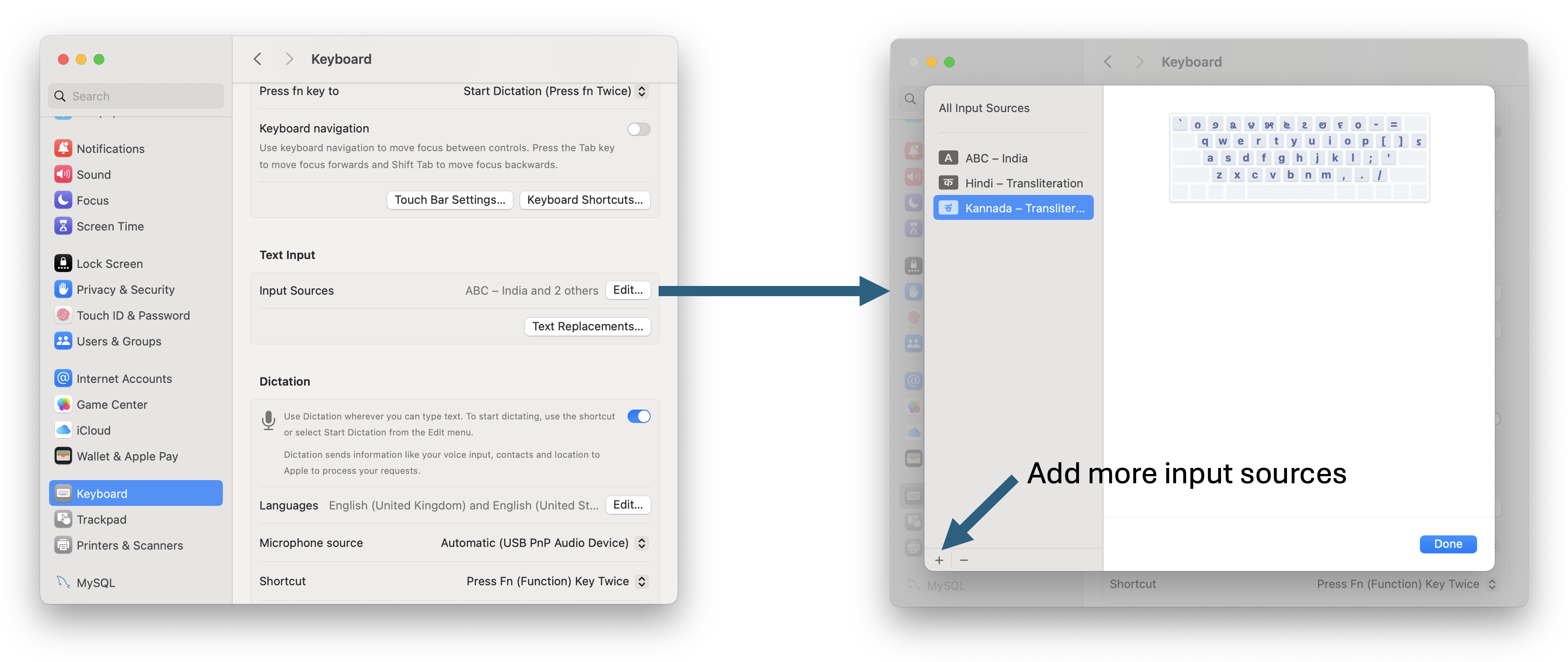Open Notifications settings in left window sidebar
Viewport: 1568px width, 662px height.
pyautogui.click(x=136, y=149)
